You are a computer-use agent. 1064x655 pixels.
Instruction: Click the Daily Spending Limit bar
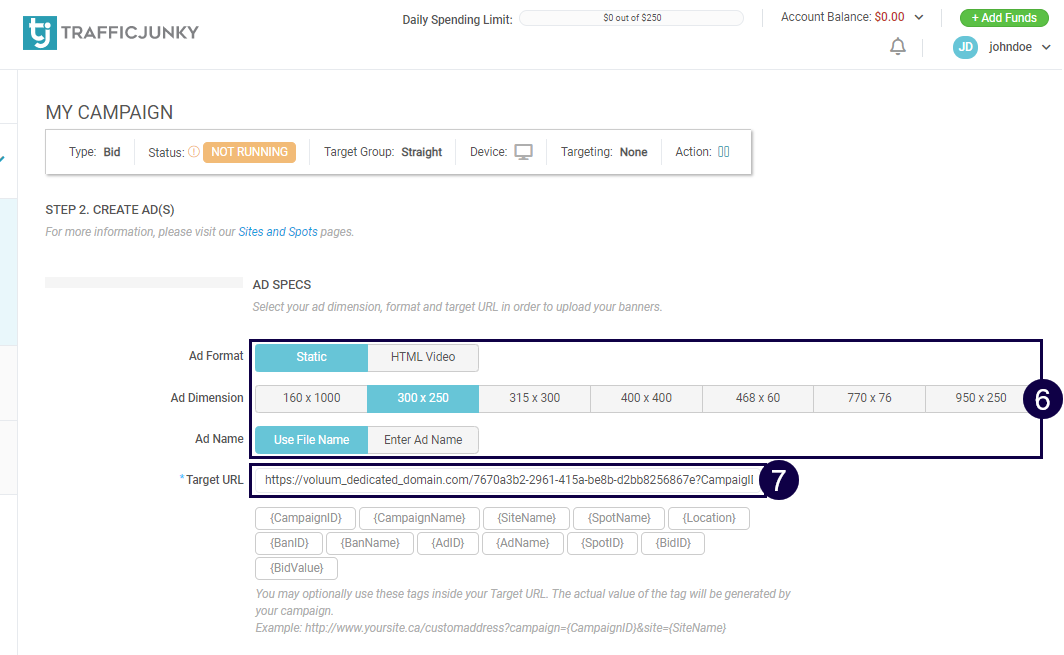click(x=631, y=18)
